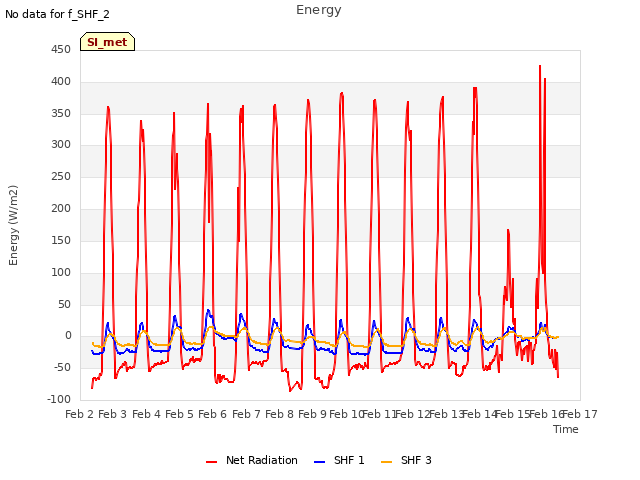Click the 250 y-axis tick label
This screenshot has height=480, width=640.
[61, 176]
